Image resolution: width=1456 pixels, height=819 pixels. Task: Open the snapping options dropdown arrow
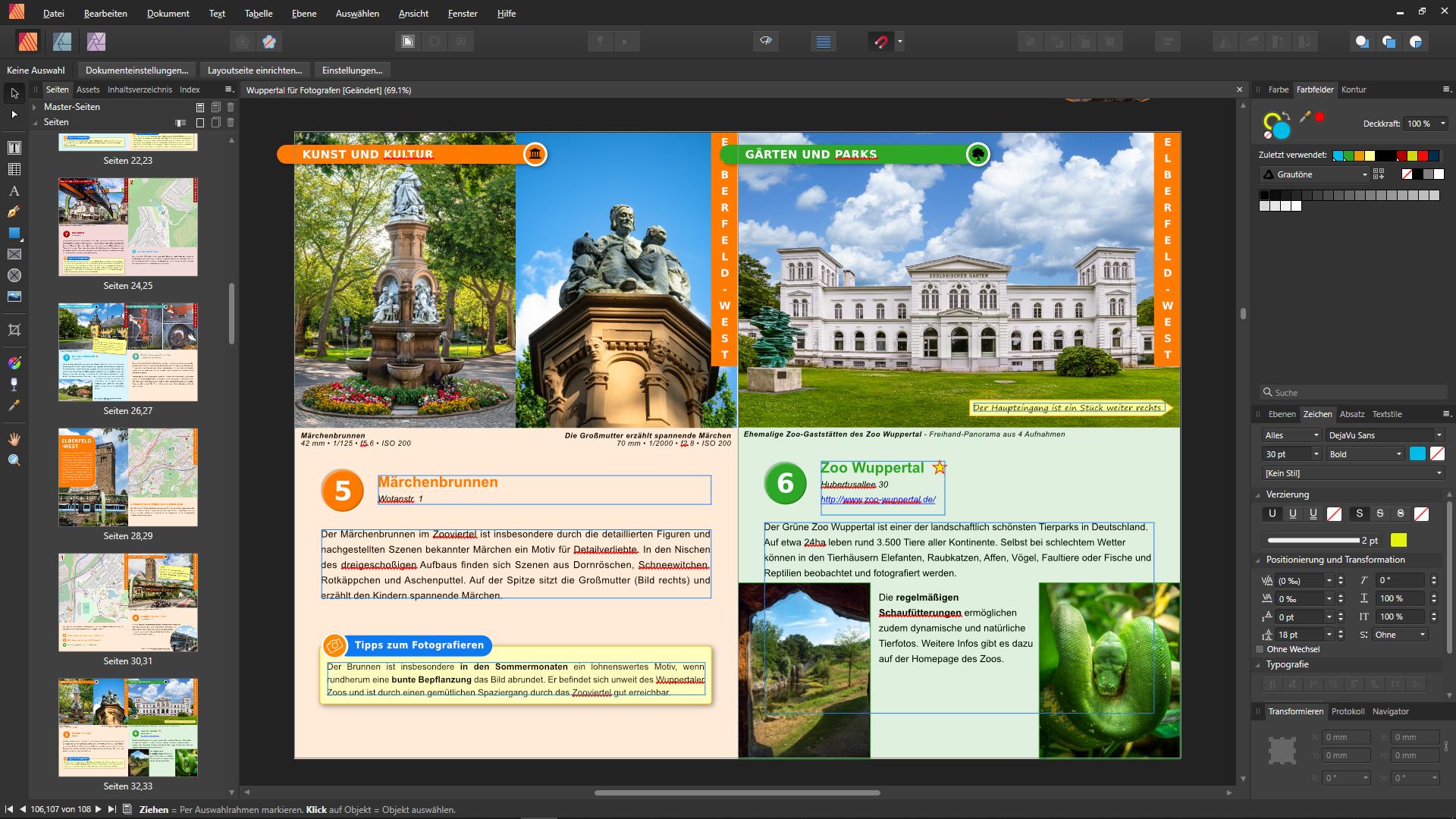click(x=900, y=42)
